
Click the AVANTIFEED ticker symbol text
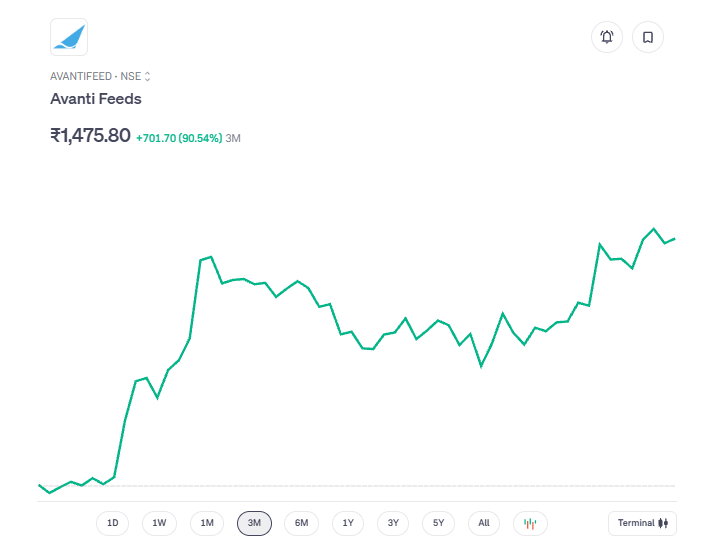tap(82, 76)
